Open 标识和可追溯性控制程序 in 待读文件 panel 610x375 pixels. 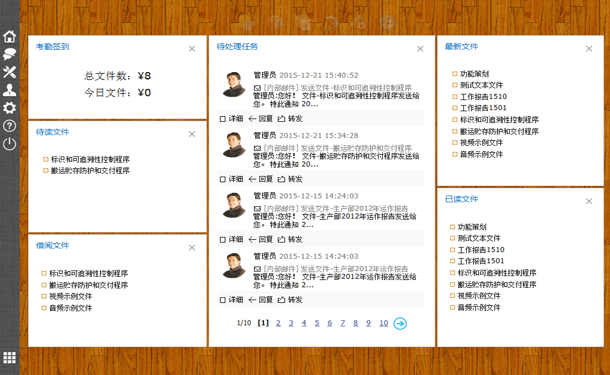[x=90, y=159]
